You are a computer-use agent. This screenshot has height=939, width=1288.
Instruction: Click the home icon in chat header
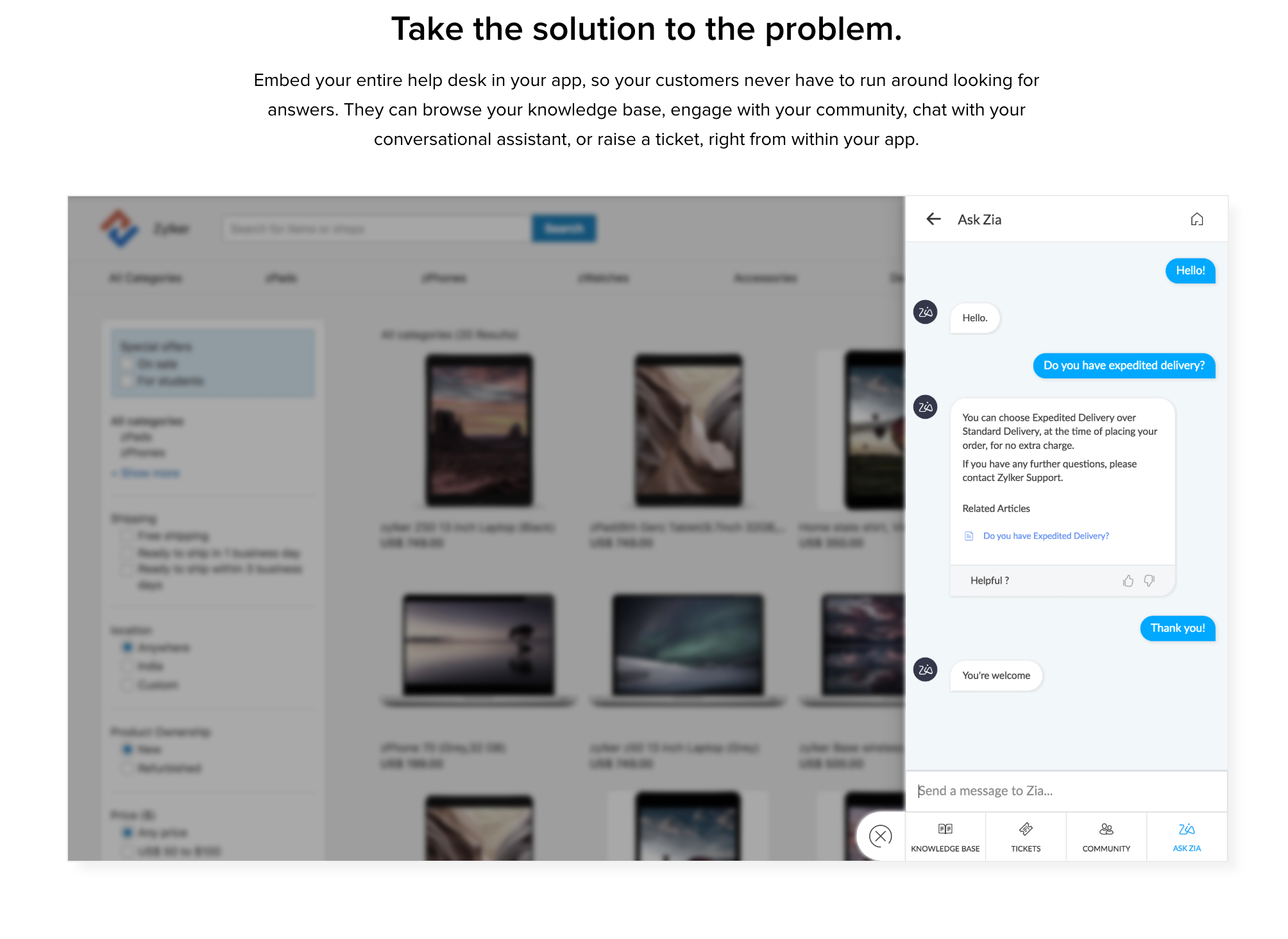(x=1196, y=219)
